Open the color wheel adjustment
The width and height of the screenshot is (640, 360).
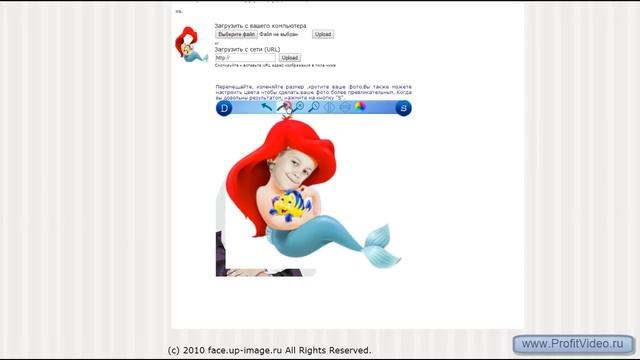point(360,107)
